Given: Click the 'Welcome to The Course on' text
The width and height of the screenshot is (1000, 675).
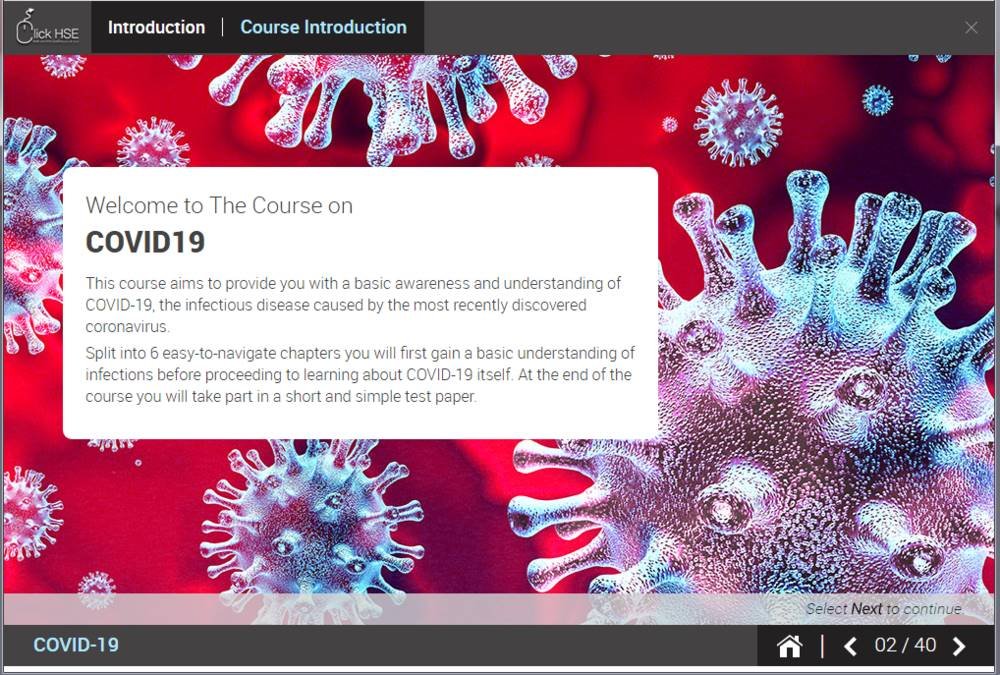Looking at the screenshot, I should (219, 205).
